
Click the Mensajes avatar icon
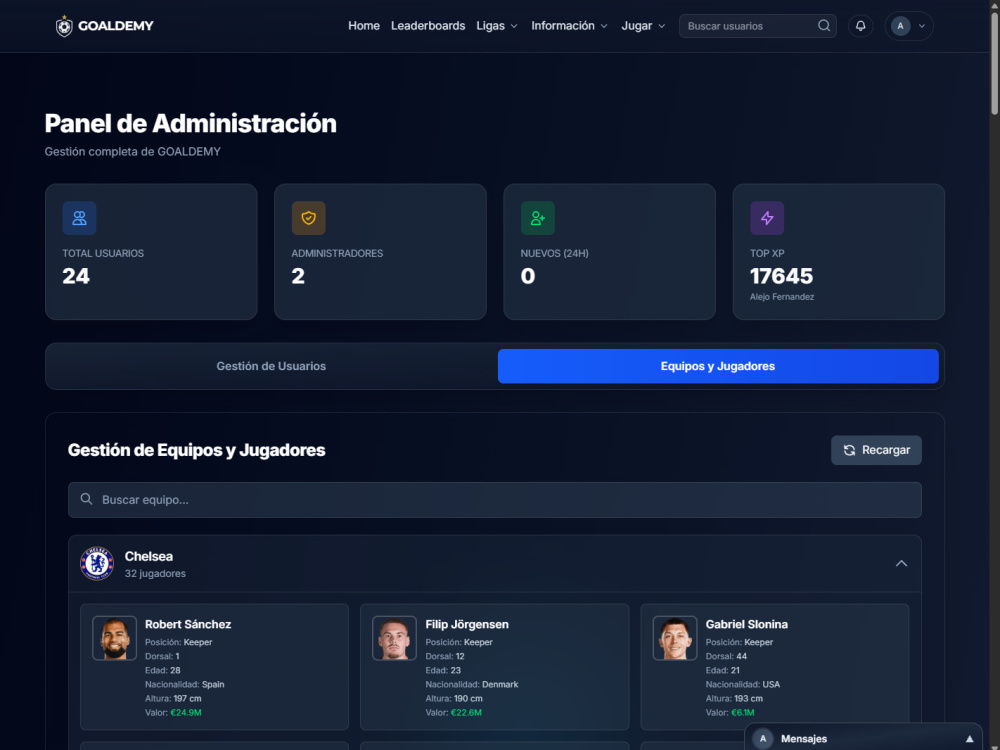pyautogui.click(x=762, y=739)
